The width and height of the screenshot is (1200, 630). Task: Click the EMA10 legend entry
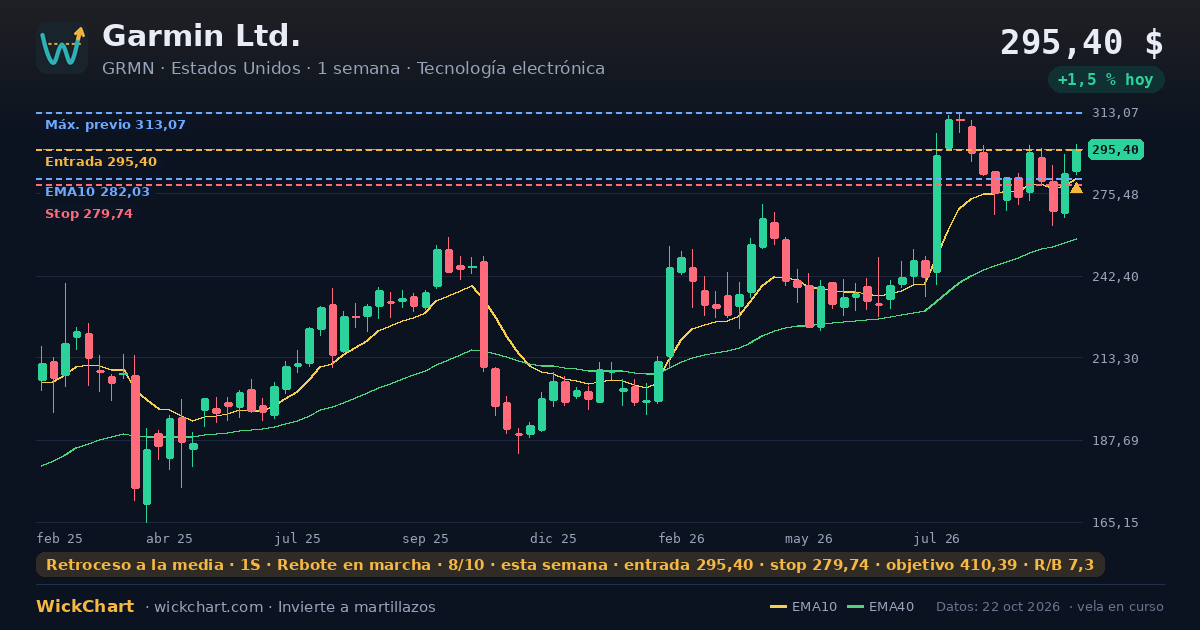pos(803,607)
